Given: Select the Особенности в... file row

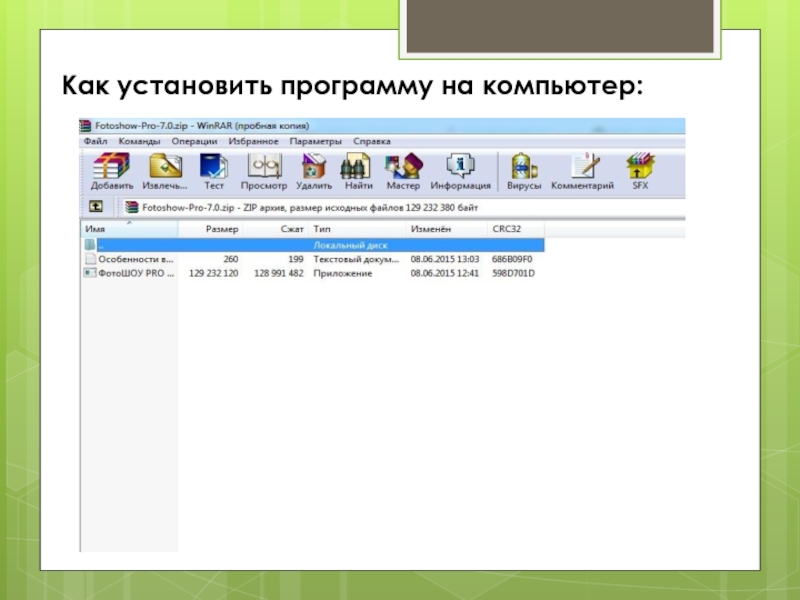Looking at the screenshot, I should [x=313, y=259].
